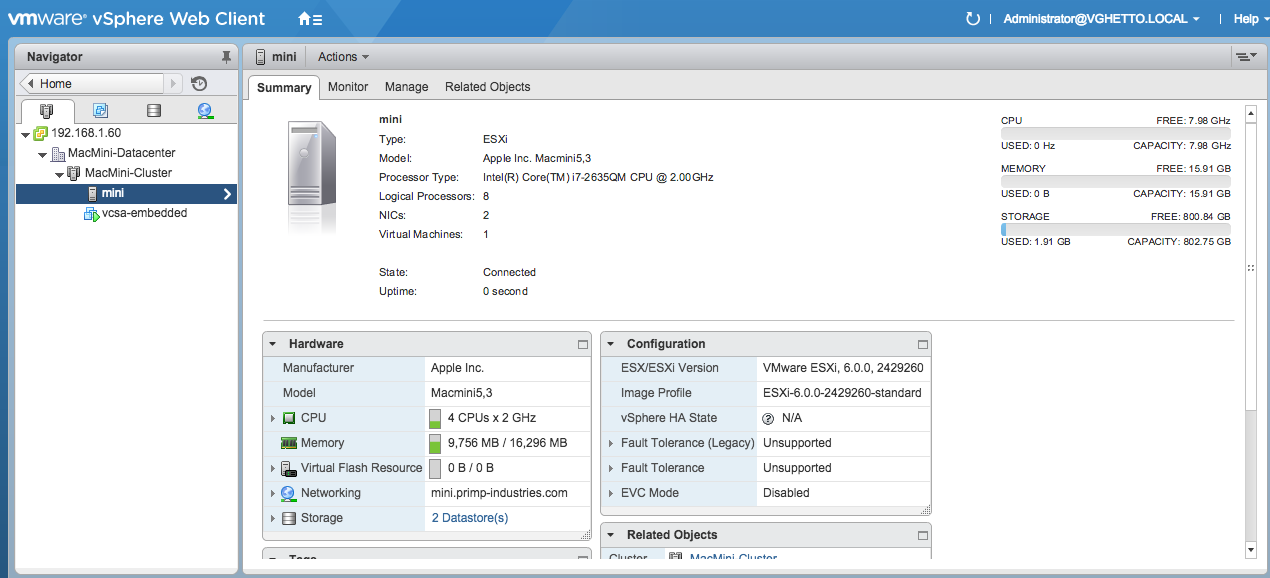Viewport: 1270px width, 578px height.
Task: Select vcsa-embedded VM in the tree
Action: (144, 213)
